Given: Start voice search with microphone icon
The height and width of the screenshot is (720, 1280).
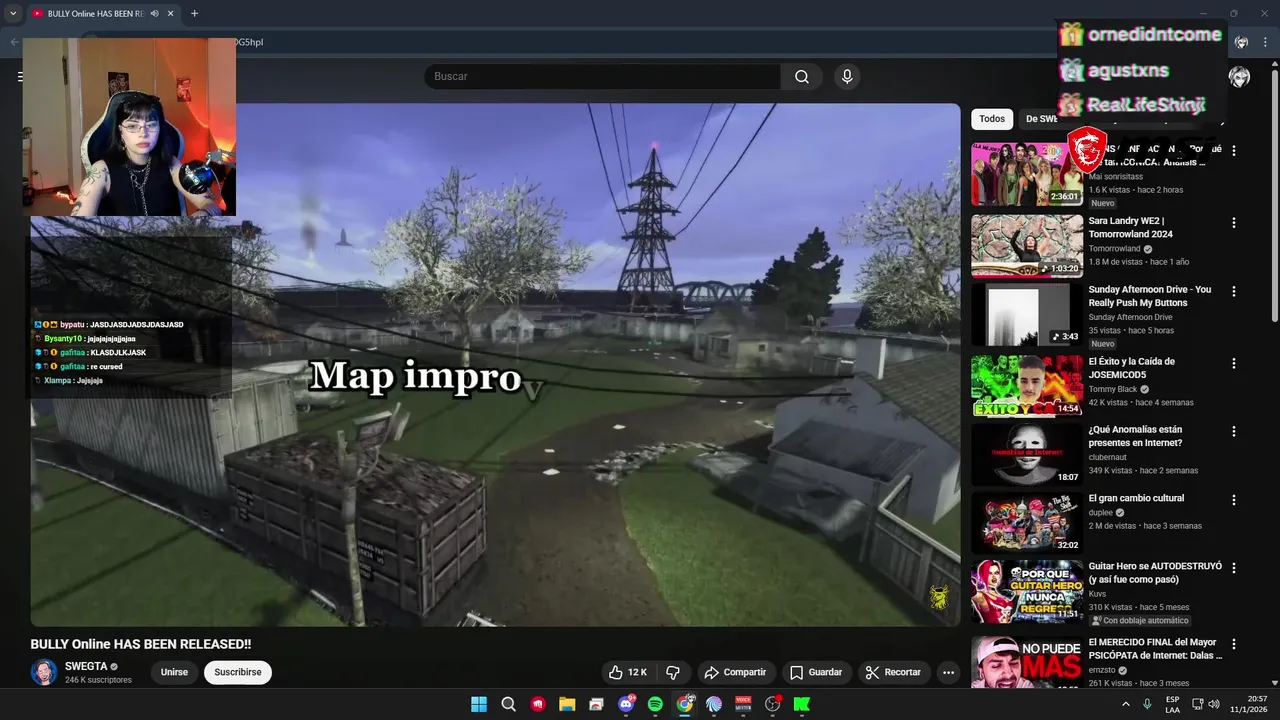Looking at the screenshot, I should [847, 77].
